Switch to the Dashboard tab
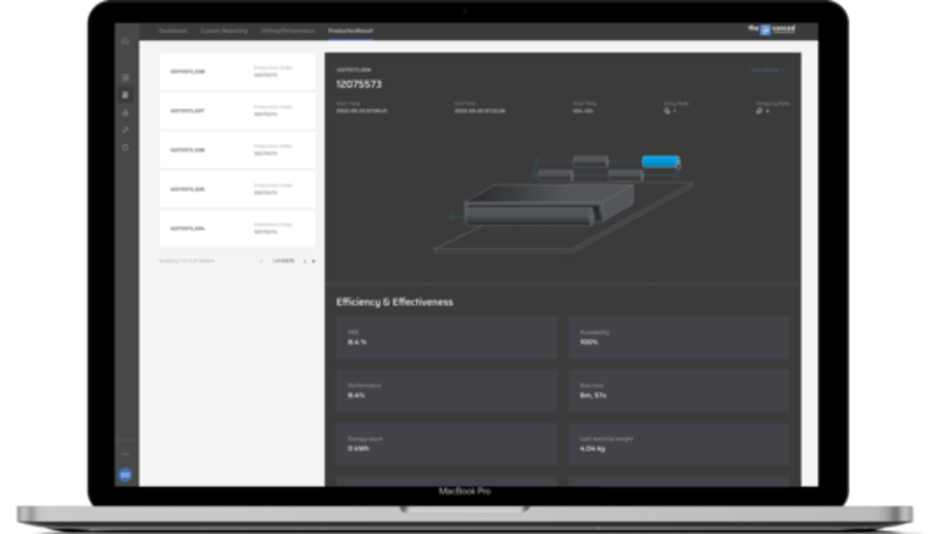The width and height of the screenshot is (930, 534). point(172,31)
